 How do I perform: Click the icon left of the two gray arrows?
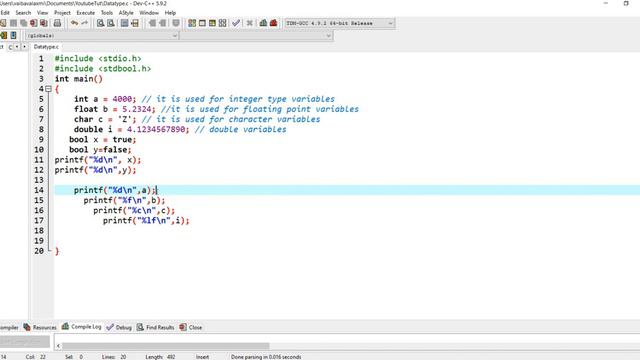(x=135, y=23)
